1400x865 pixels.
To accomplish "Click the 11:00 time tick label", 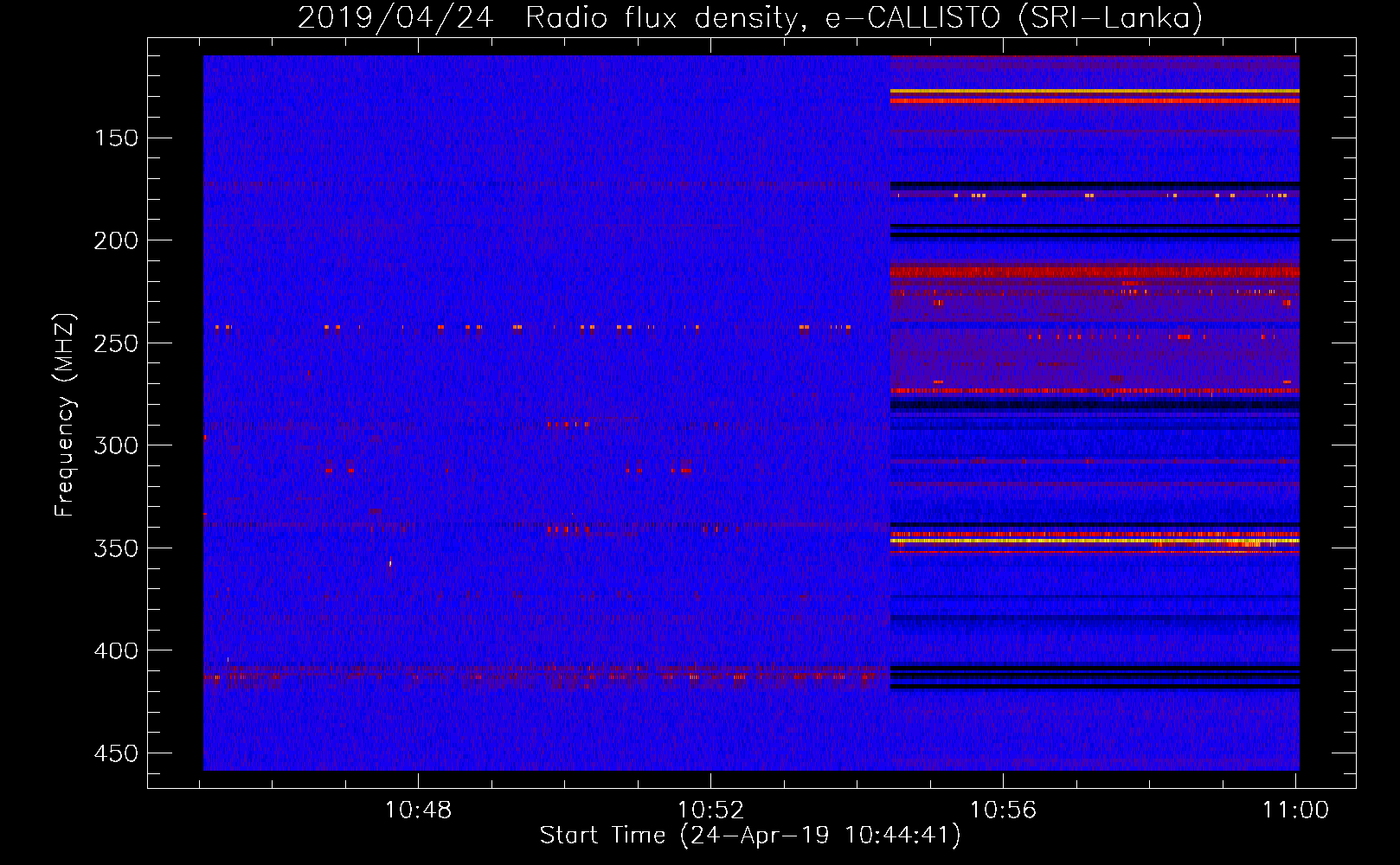I will 1295,811.
